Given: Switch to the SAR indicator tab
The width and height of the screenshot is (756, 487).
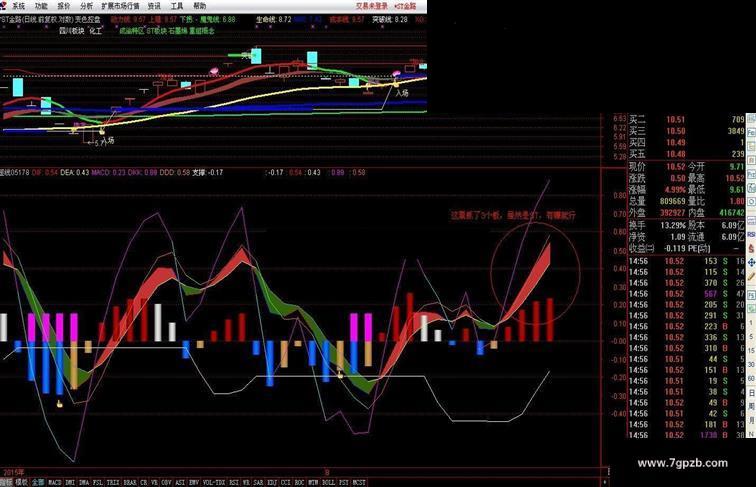Looking at the screenshot, I should click(x=258, y=482).
